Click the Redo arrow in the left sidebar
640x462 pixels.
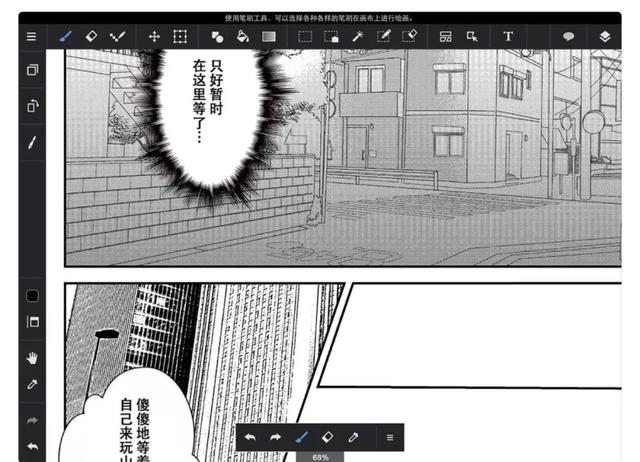(x=32, y=420)
